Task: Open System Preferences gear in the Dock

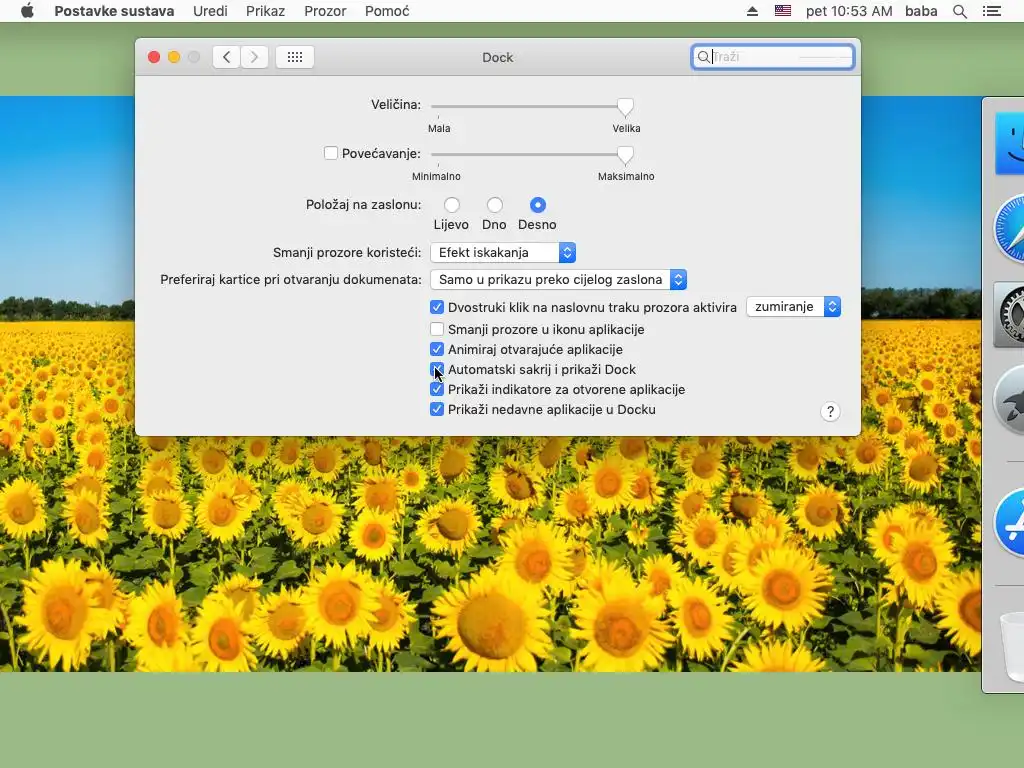Action: 1010,315
